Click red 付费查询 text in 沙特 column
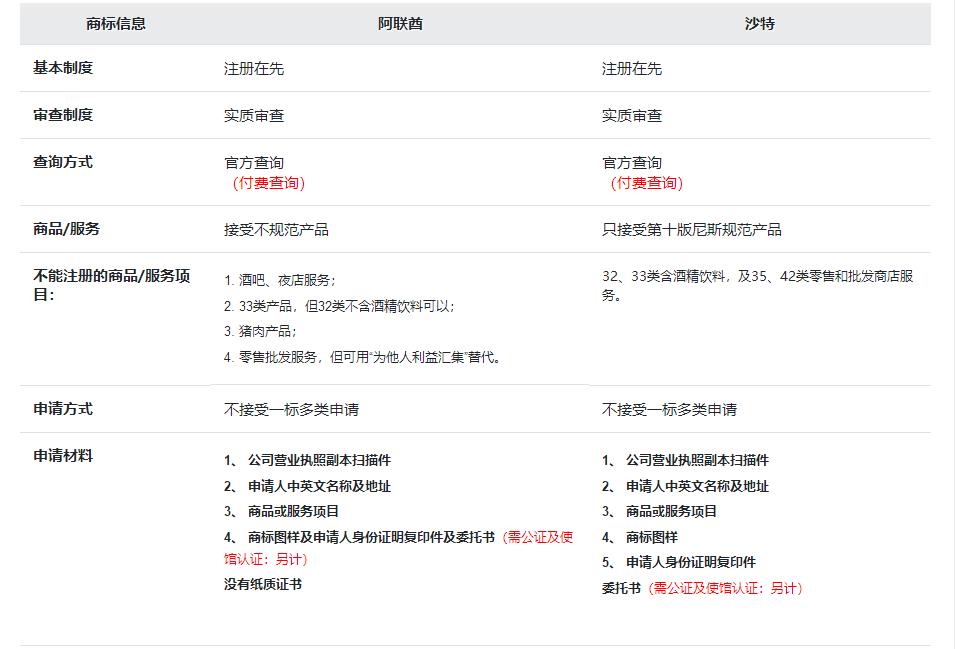The width and height of the screenshot is (955, 649). click(646, 183)
